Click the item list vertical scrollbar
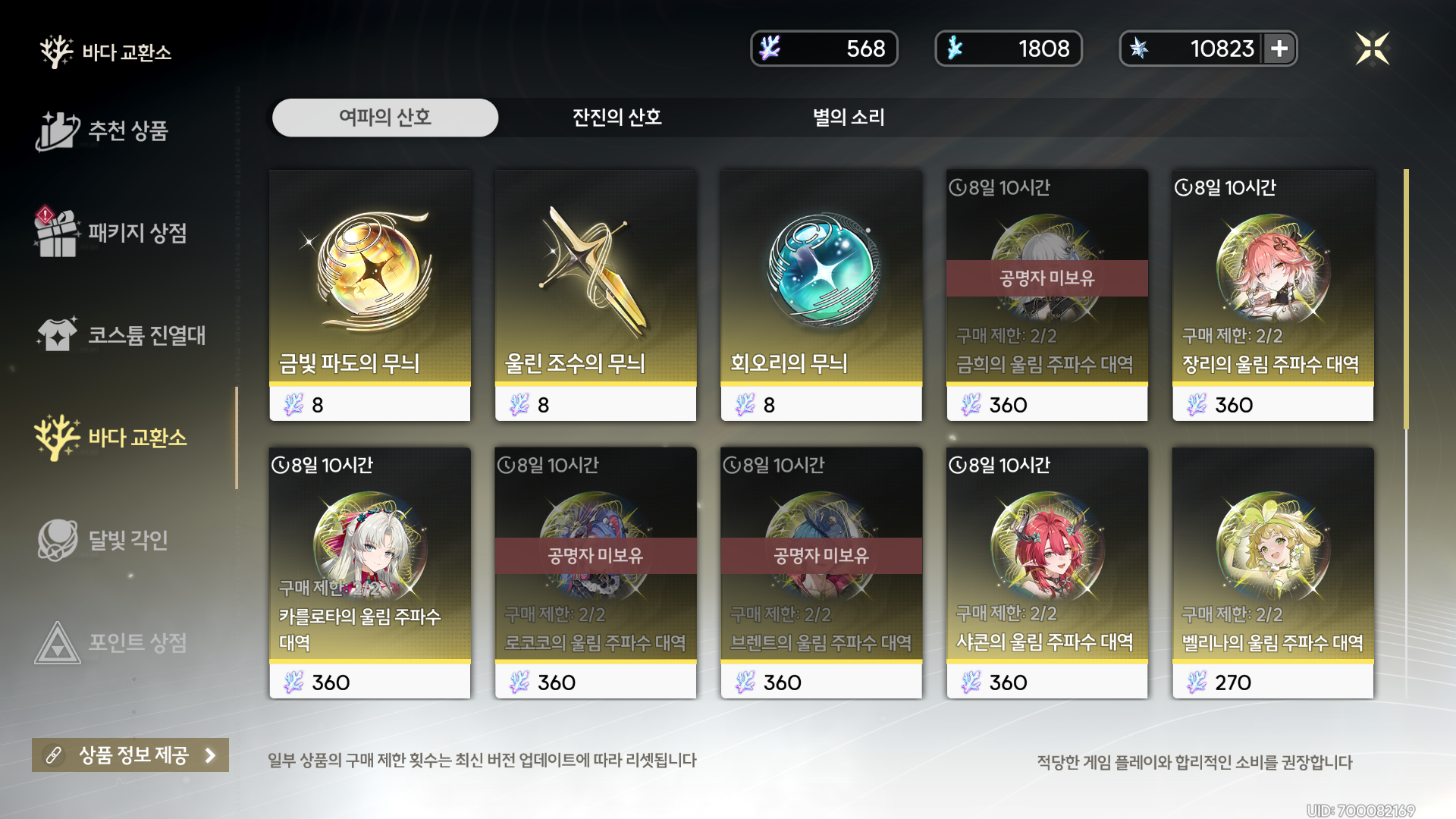The width and height of the screenshot is (1456, 819). pyautogui.click(x=1406, y=432)
